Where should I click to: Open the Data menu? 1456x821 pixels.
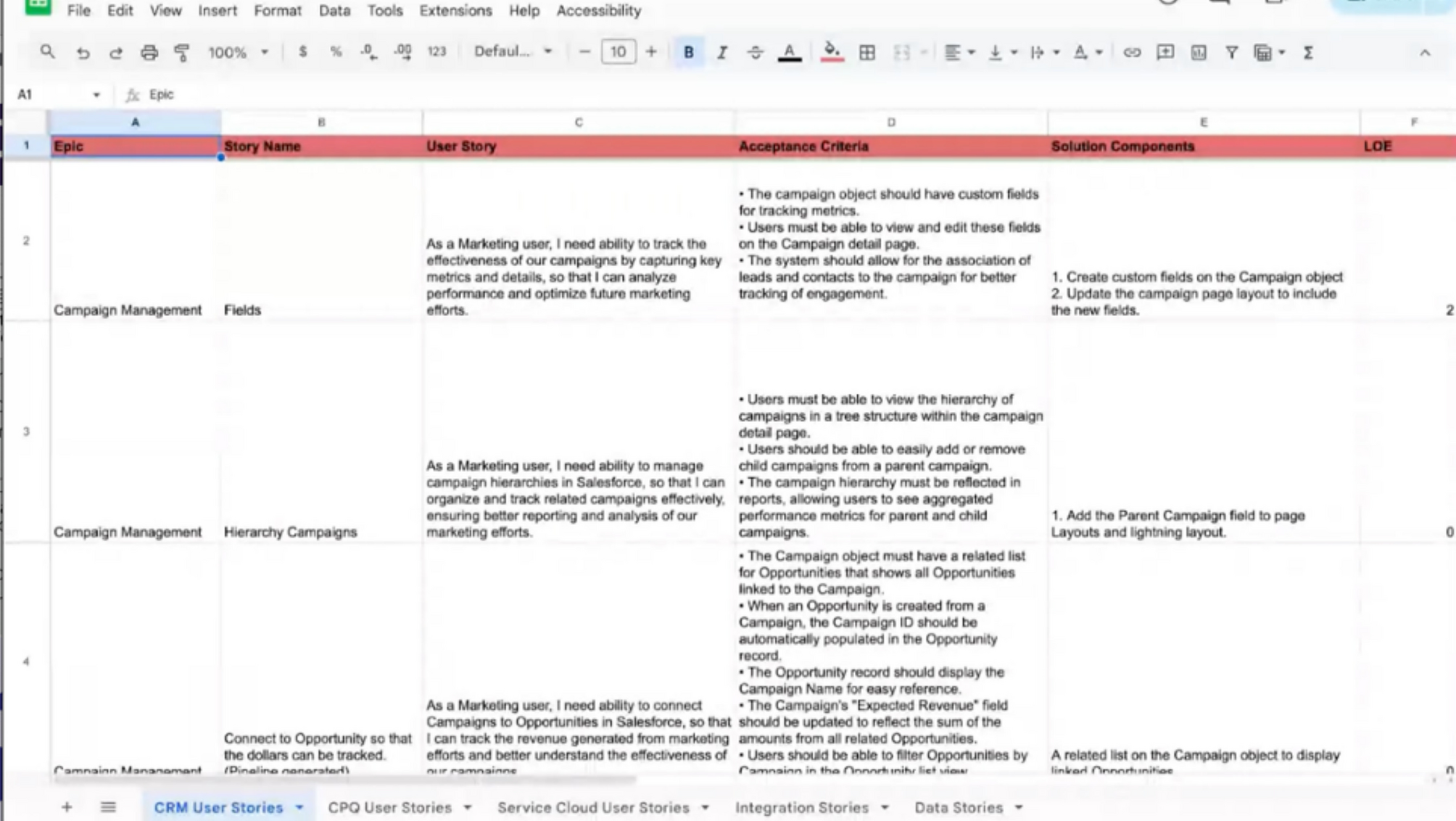click(334, 11)
